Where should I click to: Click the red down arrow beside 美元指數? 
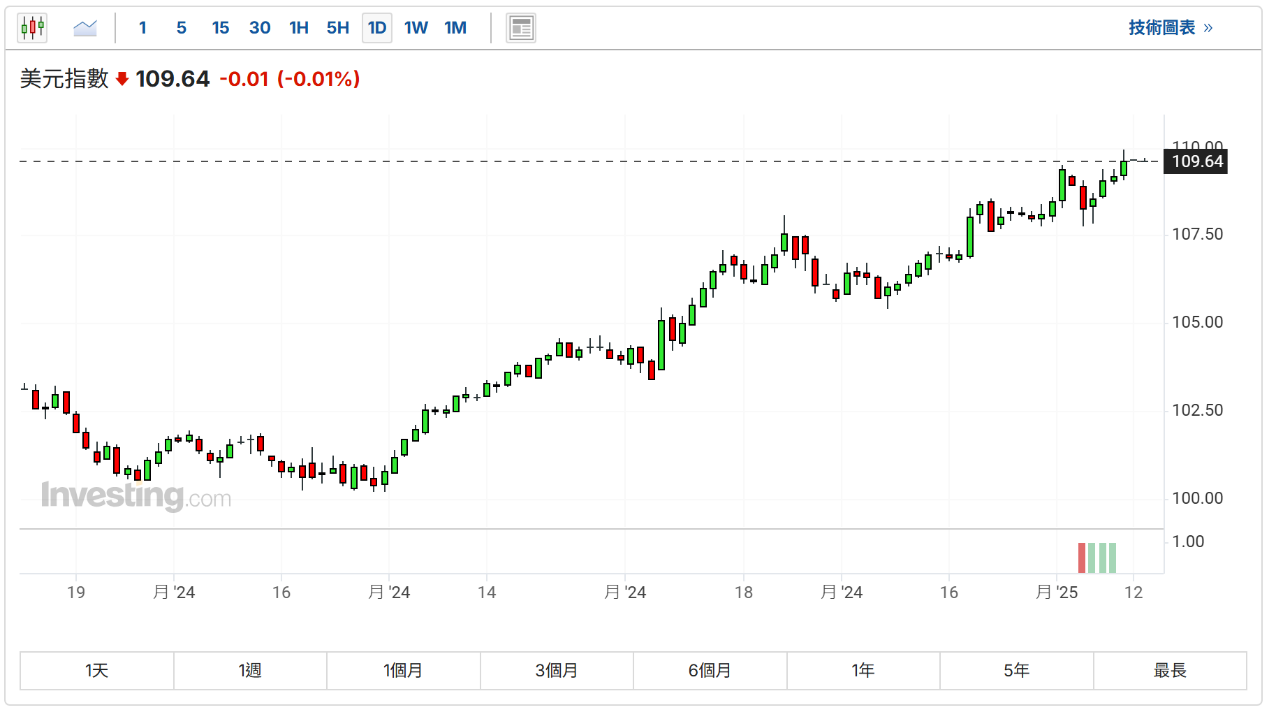[122, 79]
